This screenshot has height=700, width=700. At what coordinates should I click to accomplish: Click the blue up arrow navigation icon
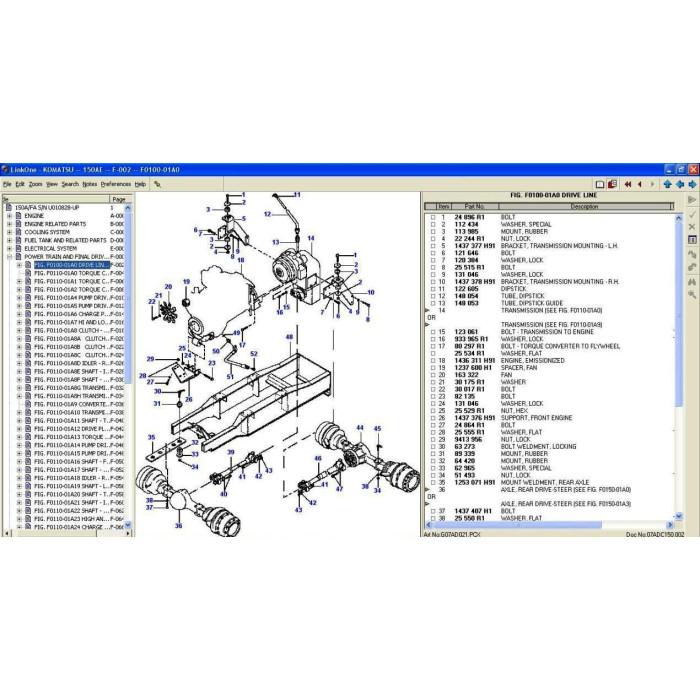(667, 184)
